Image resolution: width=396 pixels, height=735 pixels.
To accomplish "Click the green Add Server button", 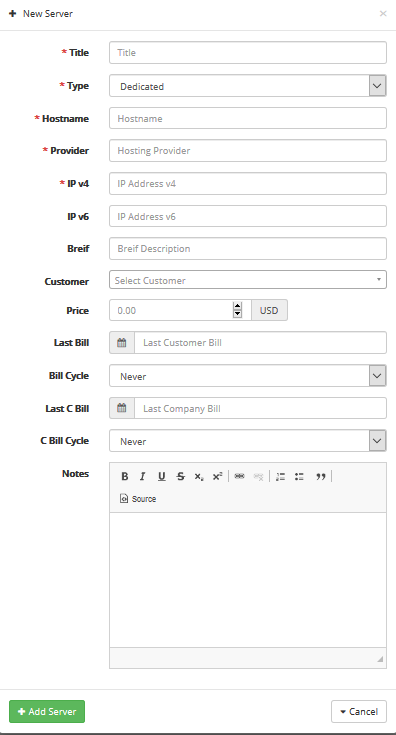I will pos(47,712).
